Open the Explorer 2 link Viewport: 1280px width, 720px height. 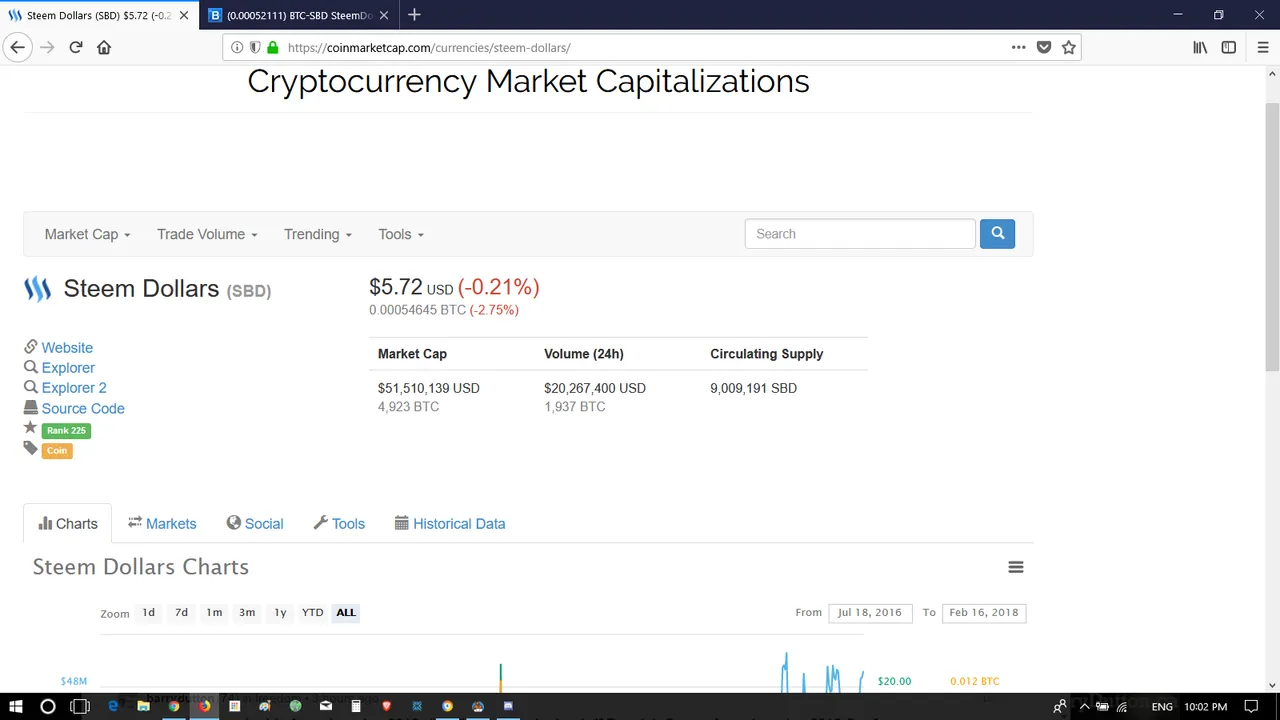click(74, 387)
